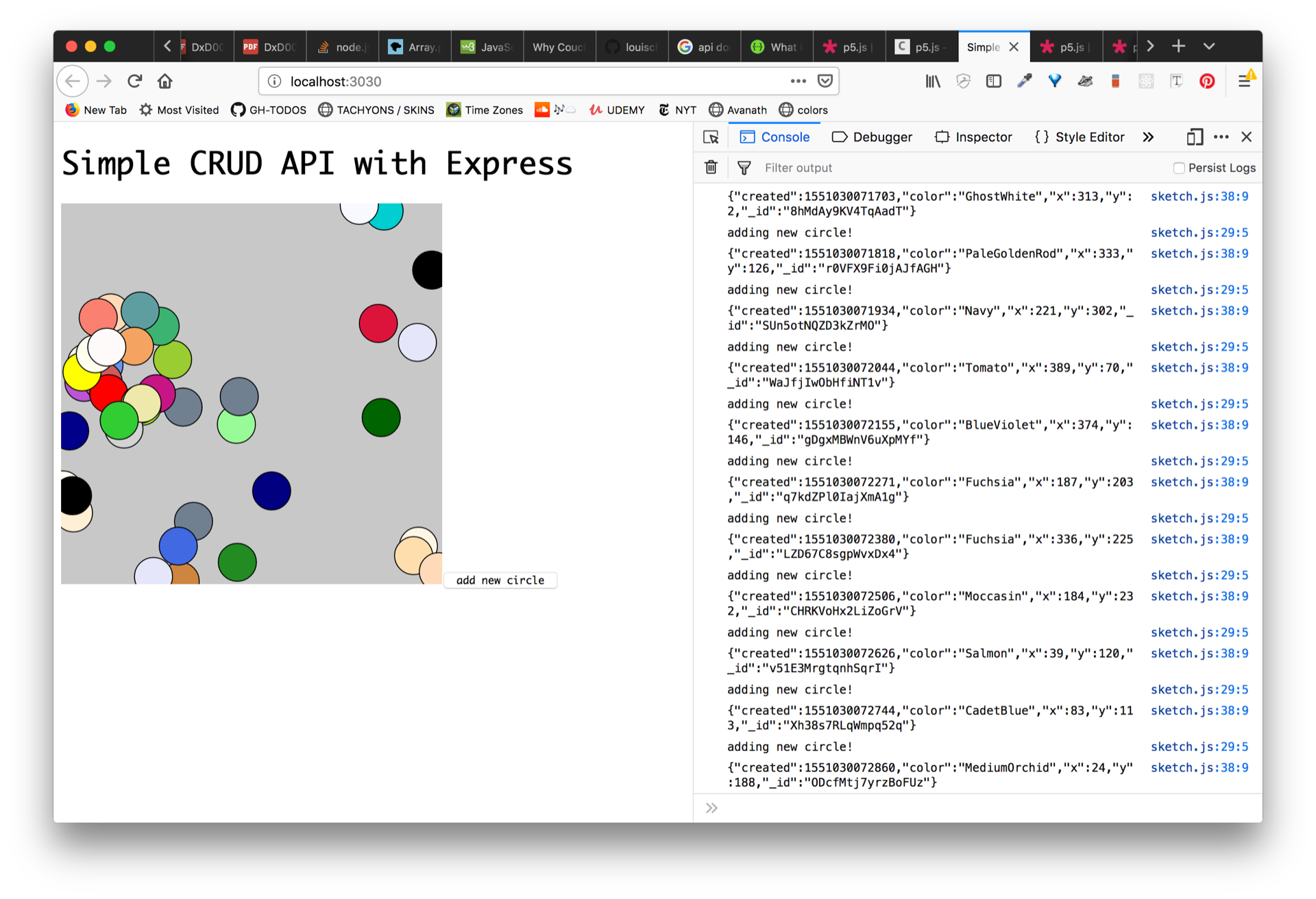Save page to Pocket icon
1316x899 pixels.
pyautogui.click(x=825, y=81)
